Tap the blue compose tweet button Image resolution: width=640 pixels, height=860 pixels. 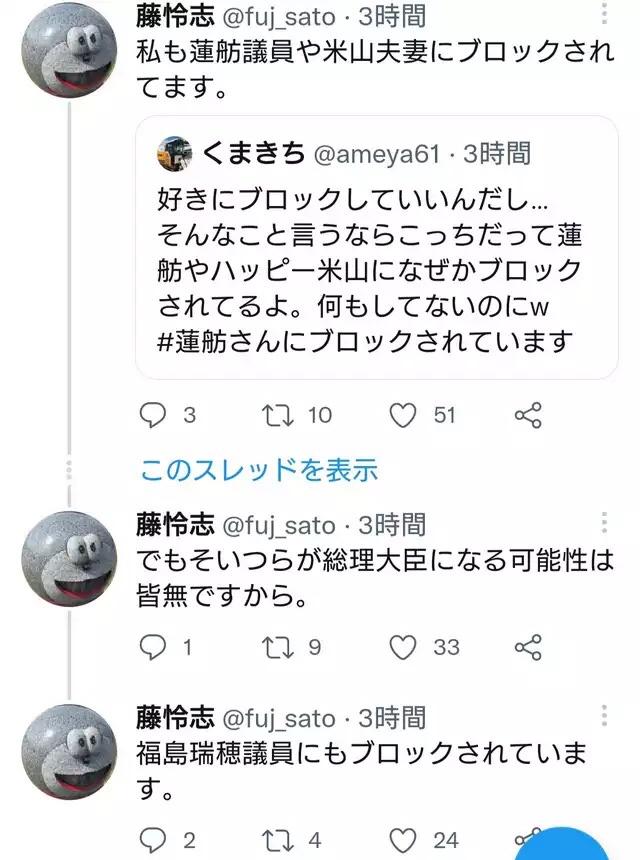point(566,843)
